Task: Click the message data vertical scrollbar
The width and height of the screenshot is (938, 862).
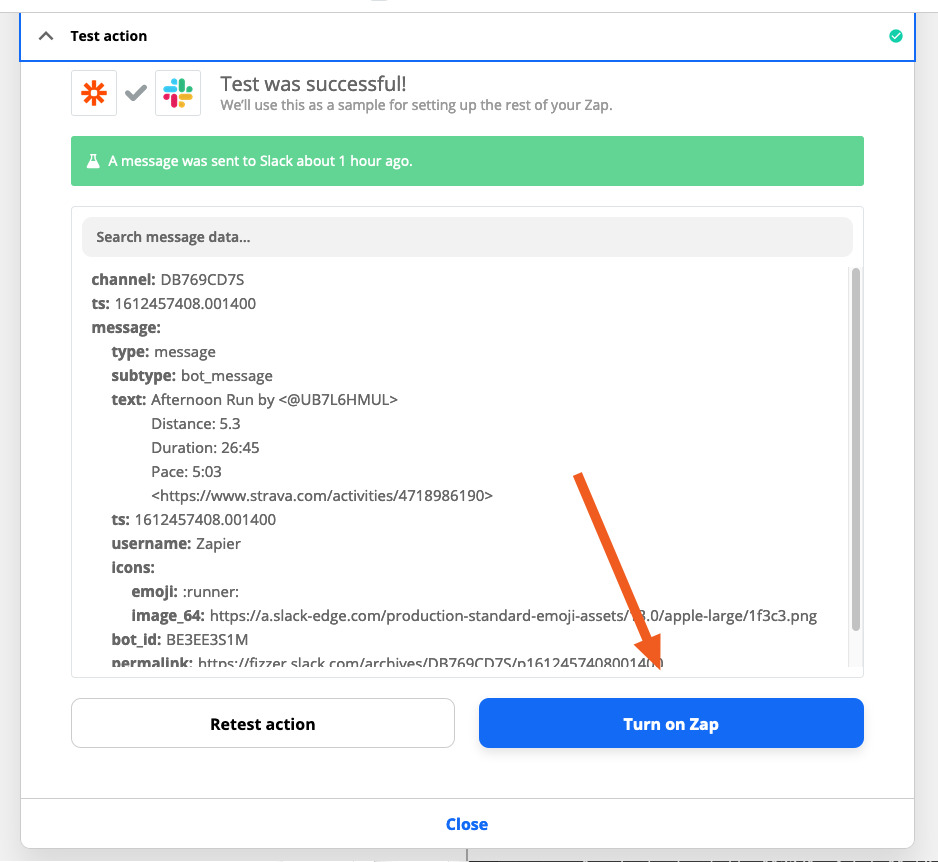Action: click(x=855, y=449)
